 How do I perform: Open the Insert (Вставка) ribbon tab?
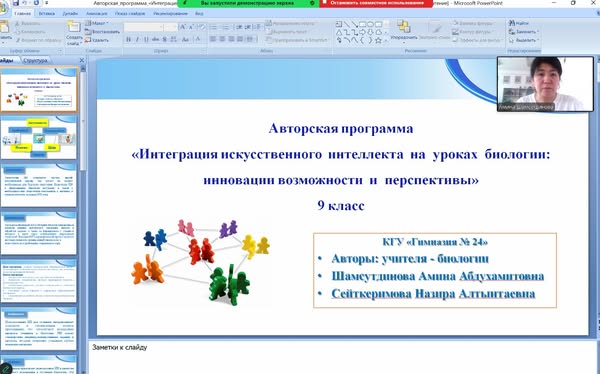47,13
